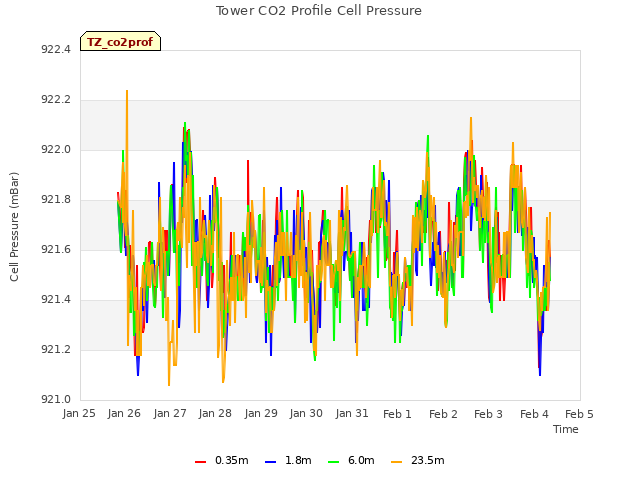Toggle the 0.35m series in legend
This screenshot has width=640, height=480.
222,461
